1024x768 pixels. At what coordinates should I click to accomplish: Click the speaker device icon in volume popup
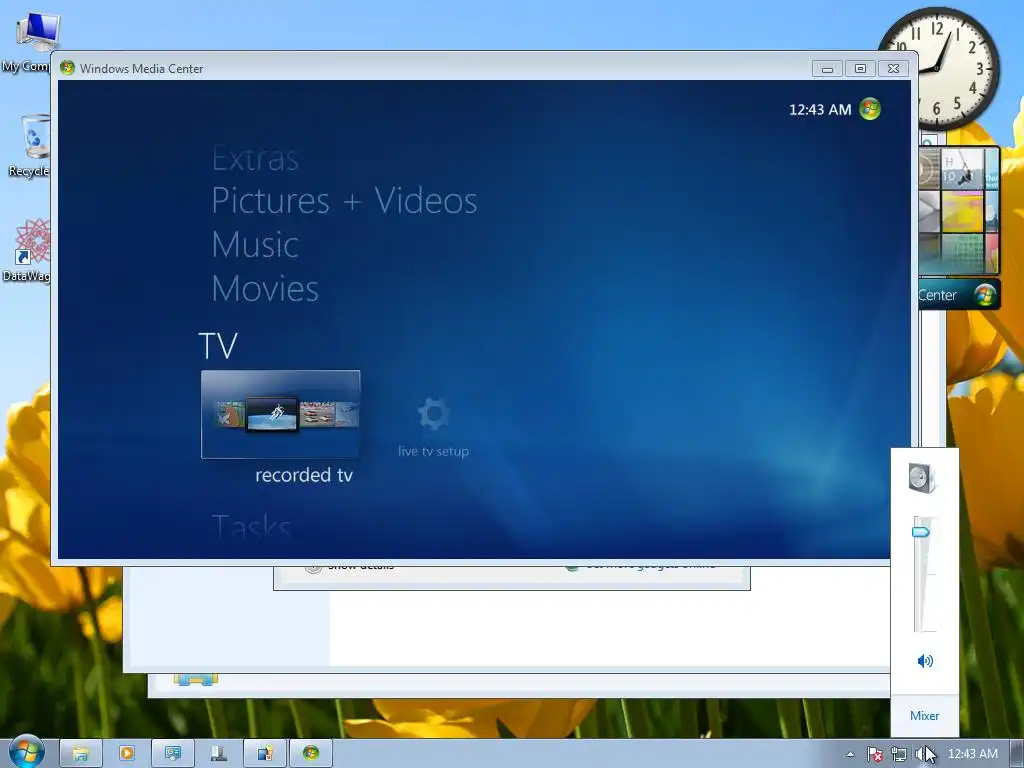point(923,478)
